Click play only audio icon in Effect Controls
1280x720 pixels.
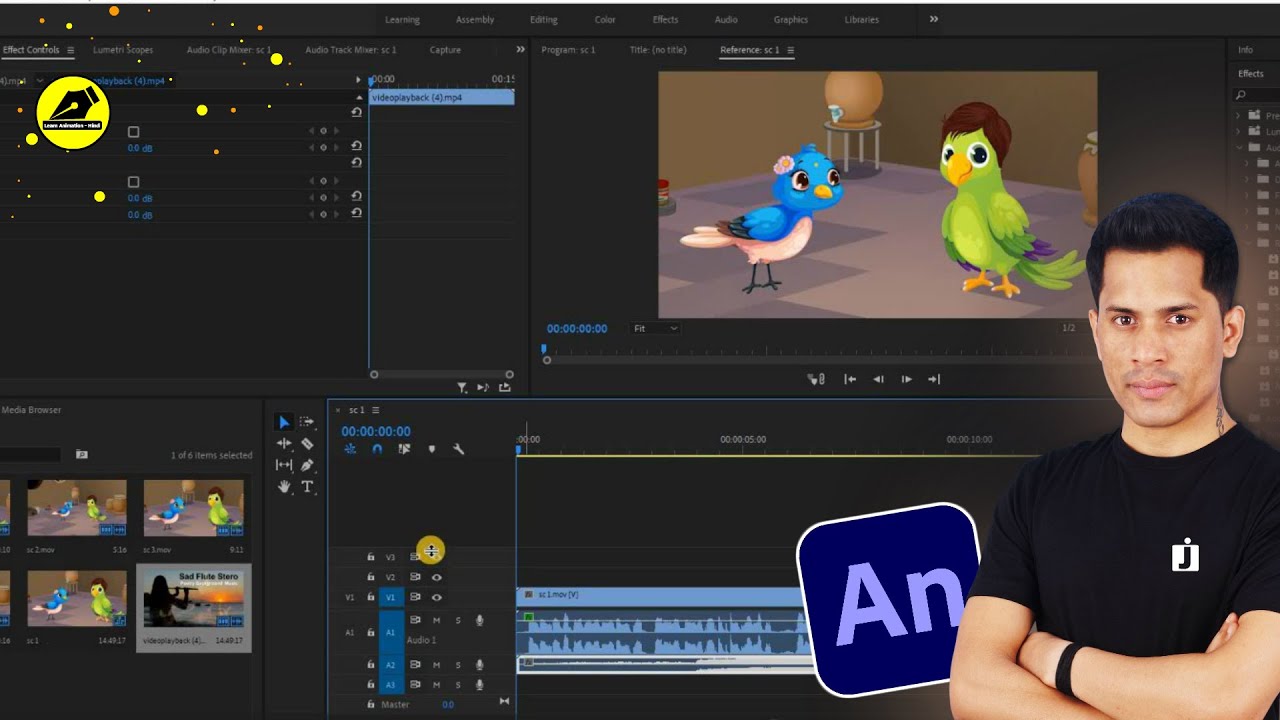[x=483, y=387]
